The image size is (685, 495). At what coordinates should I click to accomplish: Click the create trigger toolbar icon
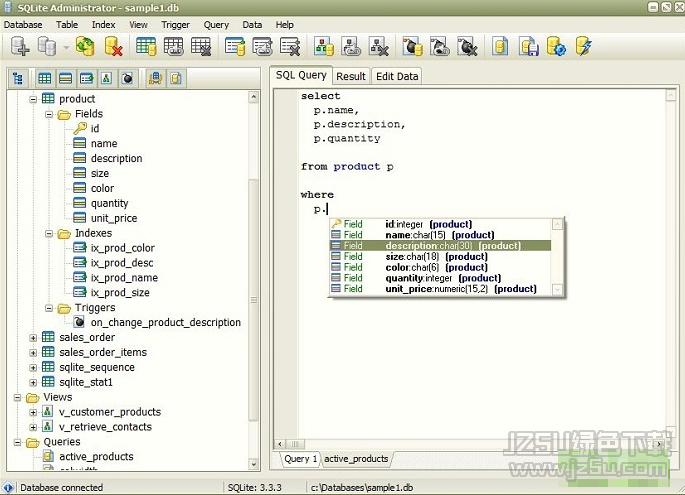412,46
